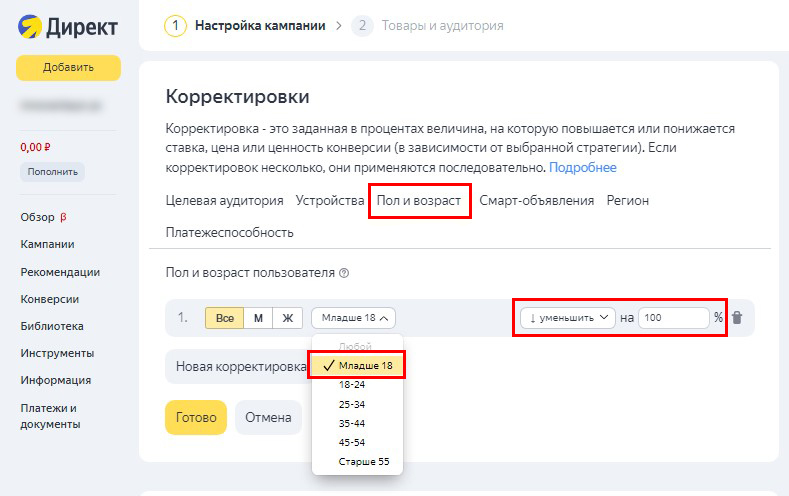Add a Новая корректировка row
Image resolution: width=789 pixels, height=496 pixels.
pos(241,367)
